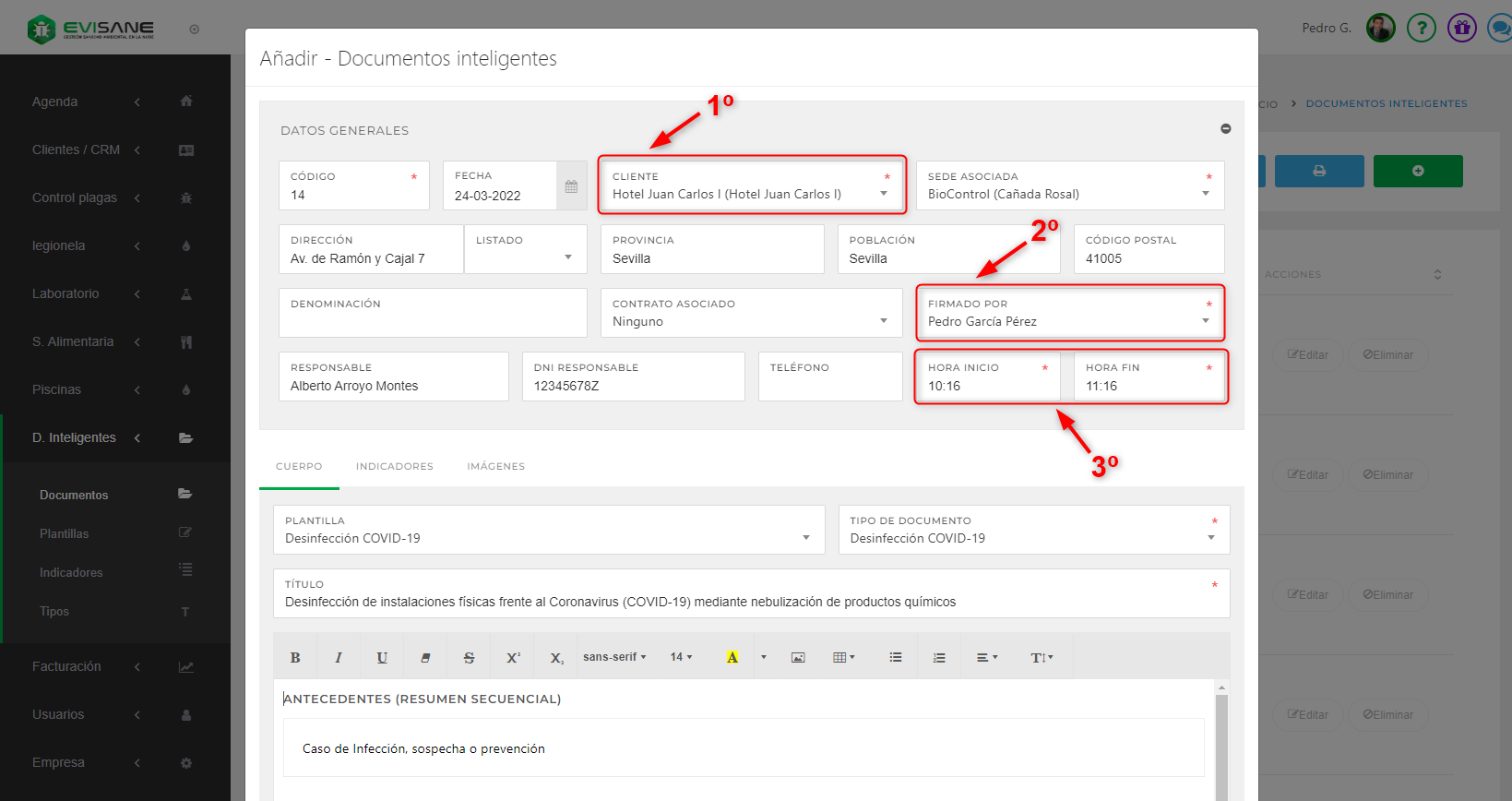
Task: Apply strikethrough with the toolbar icon
Action: [x=469, y=658]
